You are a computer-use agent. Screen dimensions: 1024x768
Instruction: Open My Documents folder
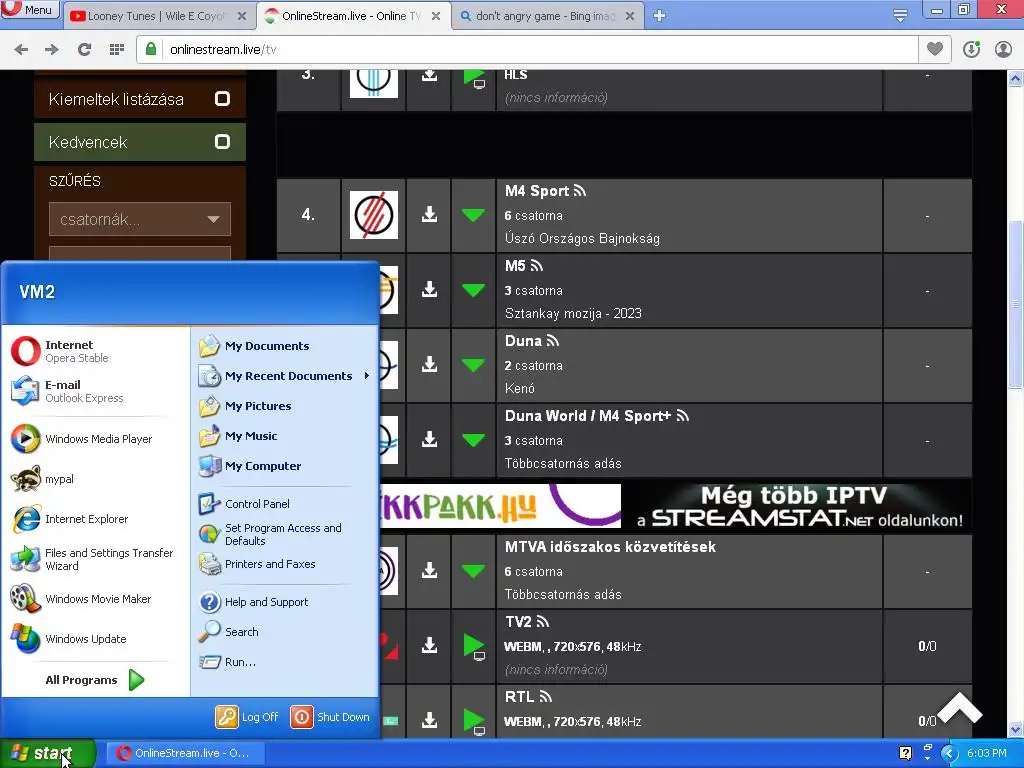(254, 345)
